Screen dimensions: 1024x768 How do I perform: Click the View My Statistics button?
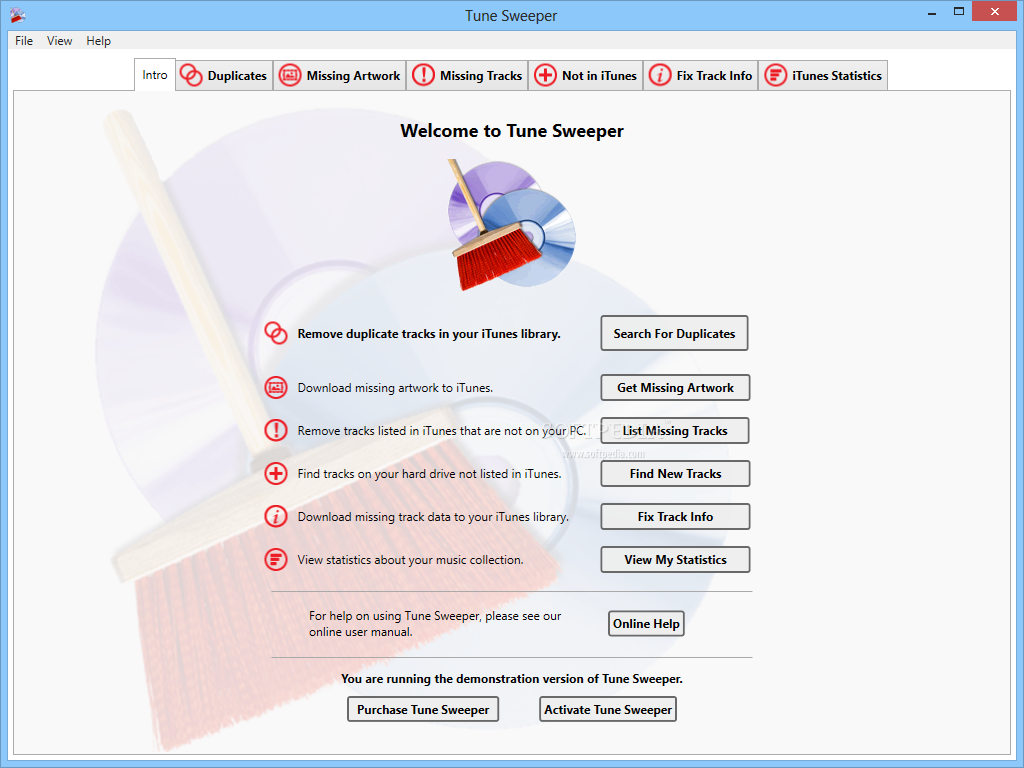click(x=675, y=560)
